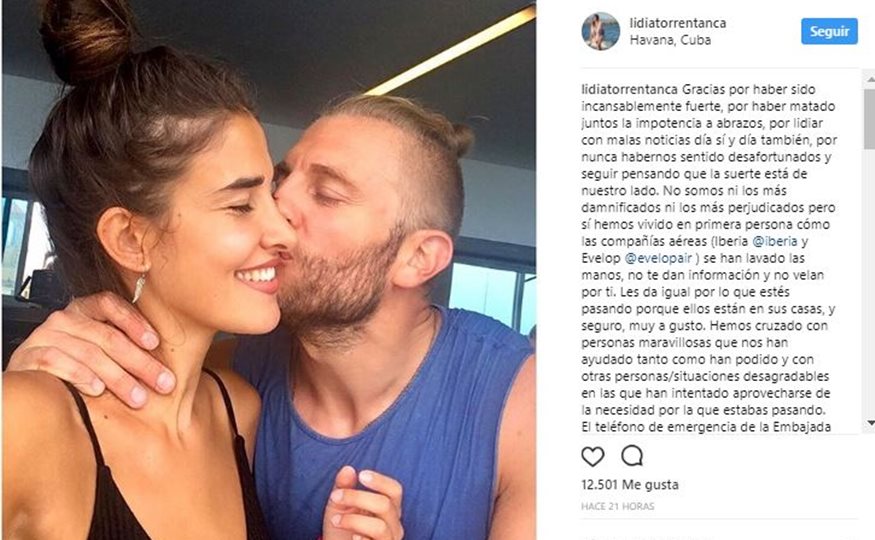Click the scrollbar down arrow beside the caption
Image resolution: width=875 pixels, height=540 pixels.
(870, 423)
